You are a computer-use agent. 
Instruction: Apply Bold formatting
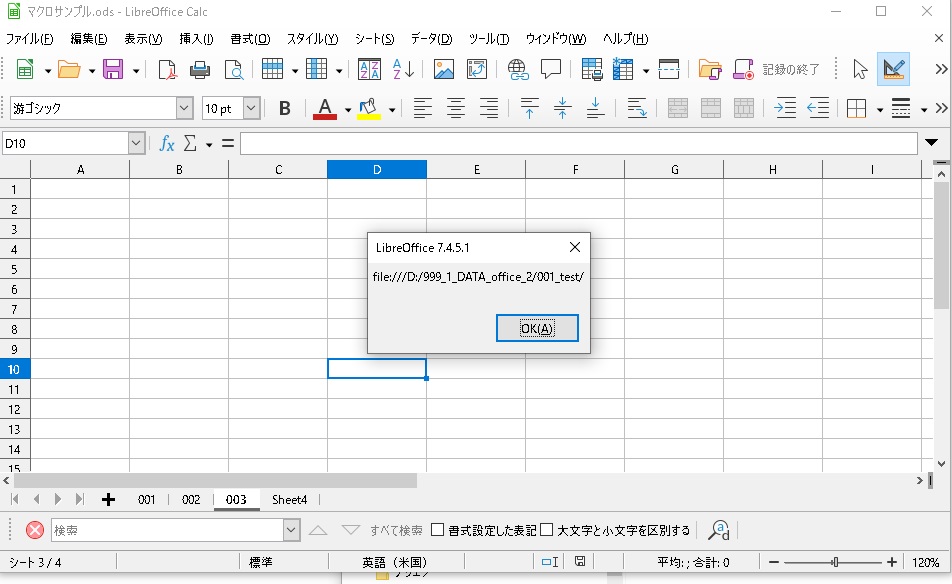click(284, 109)
